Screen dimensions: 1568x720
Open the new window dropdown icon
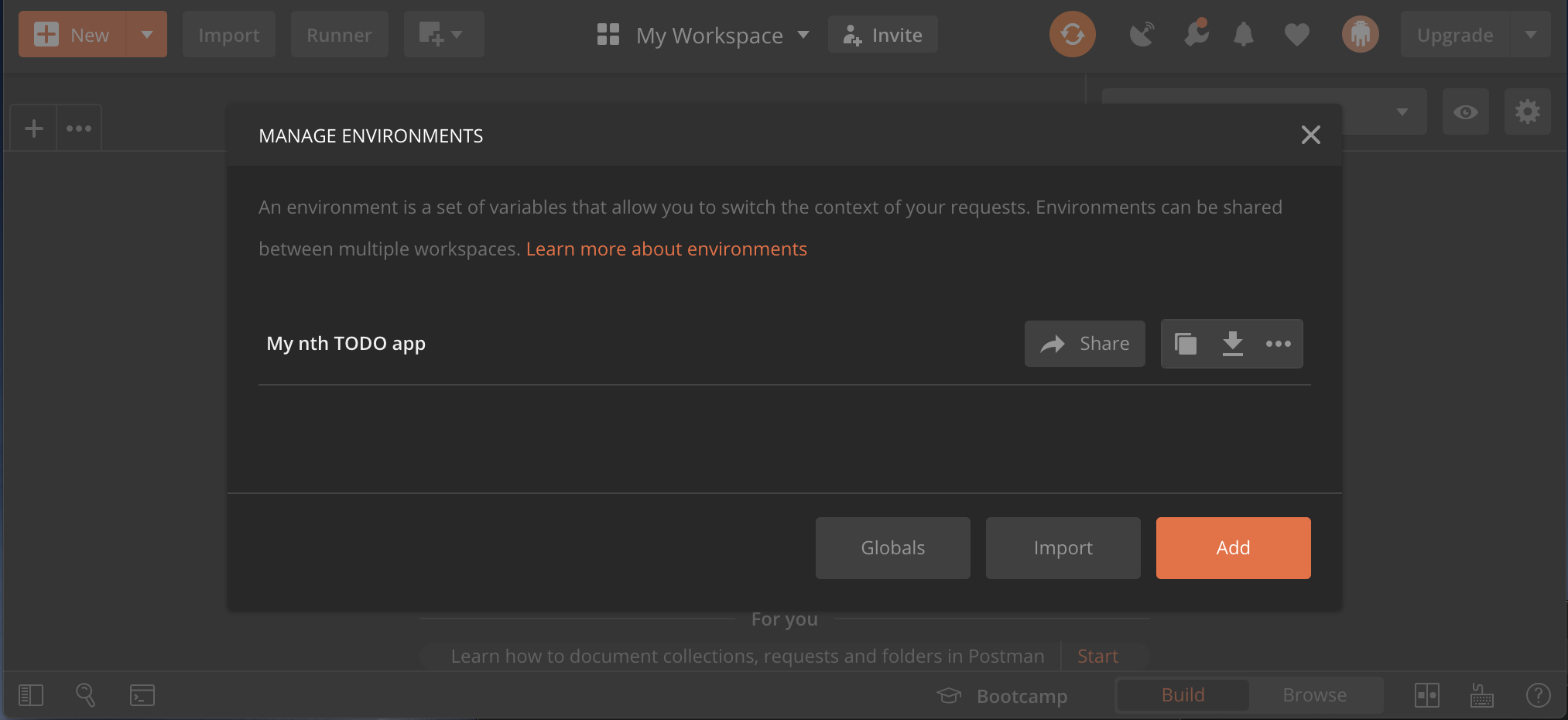point(443,35)
